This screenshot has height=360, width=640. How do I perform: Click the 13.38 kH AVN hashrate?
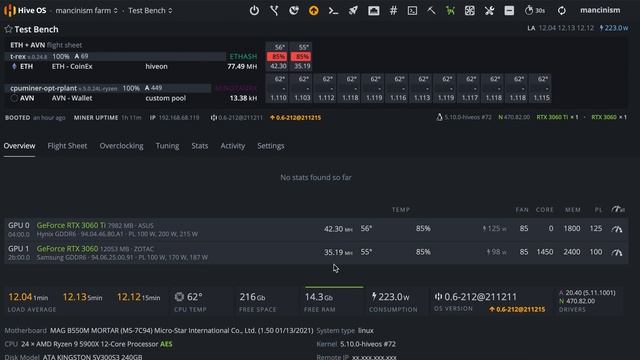(x=243, y=98)
